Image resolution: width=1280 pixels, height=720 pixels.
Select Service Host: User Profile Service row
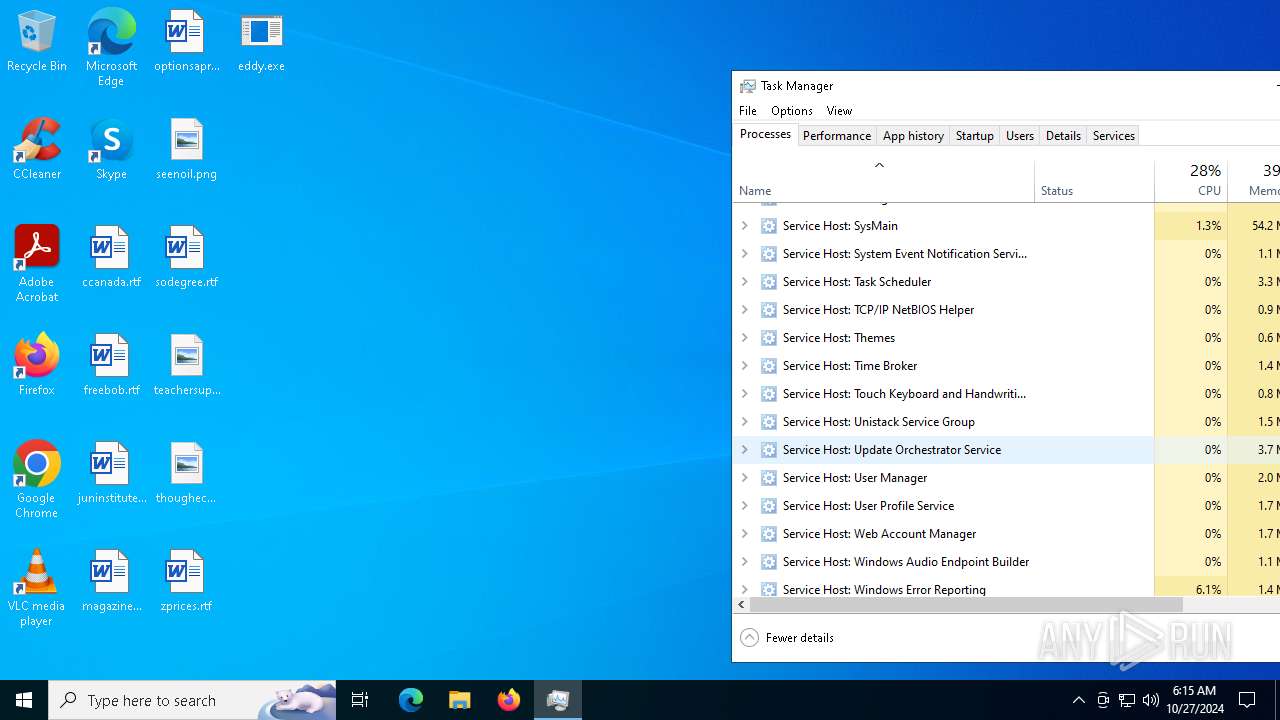tap(1006, 506)
